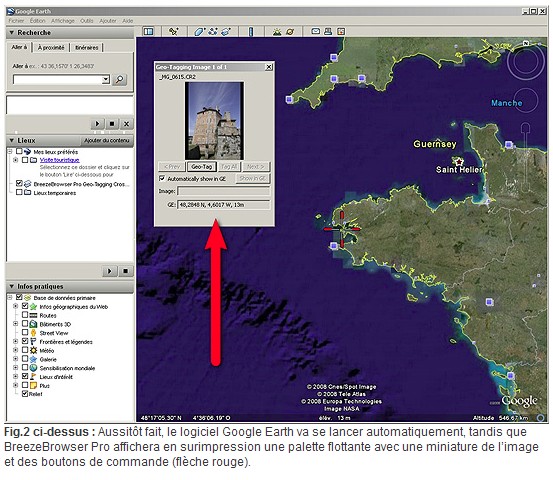553x480 pixels.
Task: Click the stop tour button below Lieux panel
Action: pyautogui.click(x=126, y=271)
